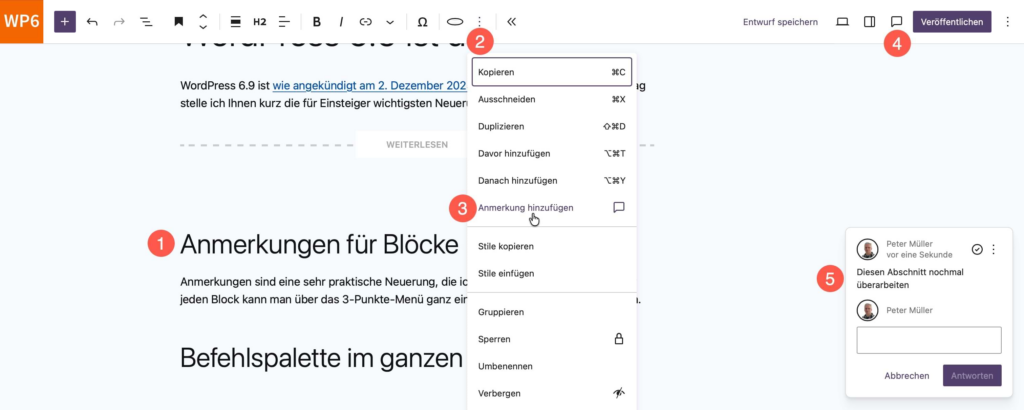Toggle bold formatting
This screenshot has width=1024, height=410.
coord(317,21)
